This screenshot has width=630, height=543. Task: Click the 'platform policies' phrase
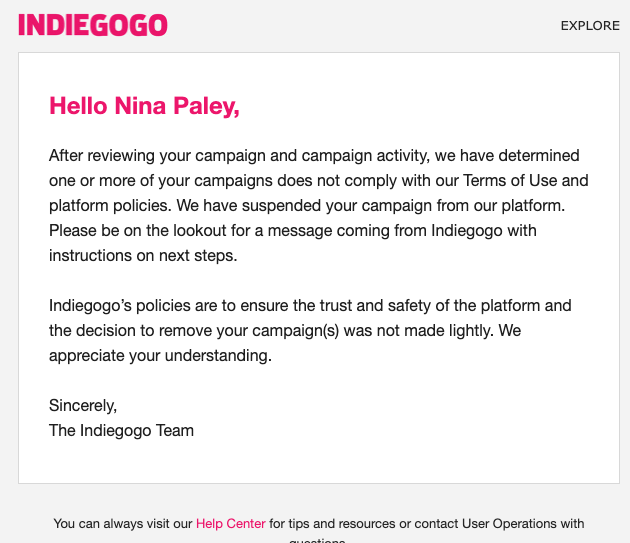click(110, 205)
